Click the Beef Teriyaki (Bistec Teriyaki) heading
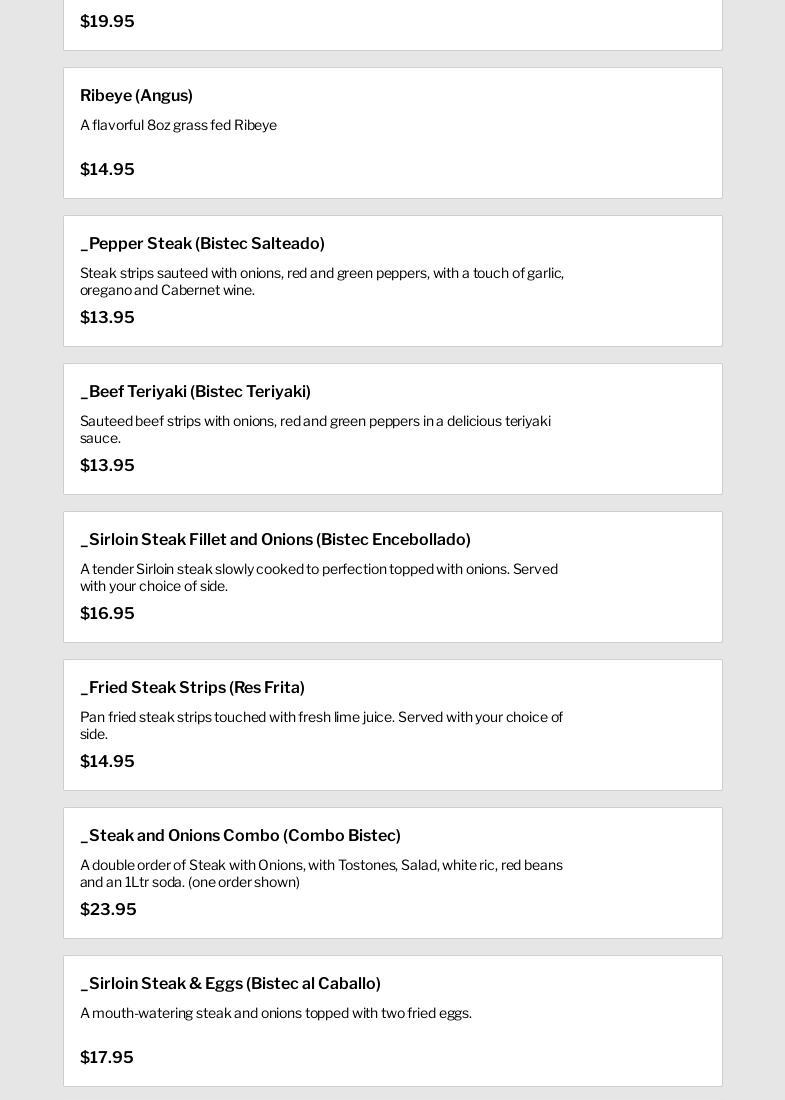 (x=195, y=392)
